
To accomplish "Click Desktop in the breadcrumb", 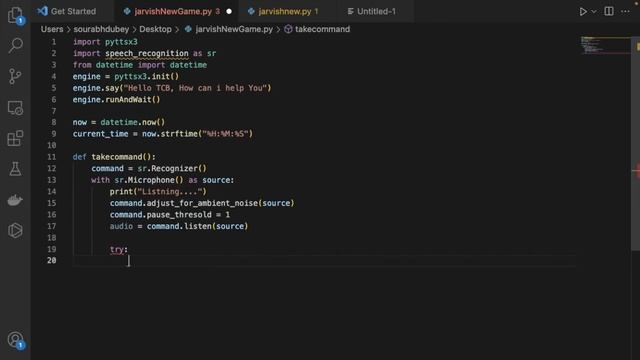I will coord(155,29).
